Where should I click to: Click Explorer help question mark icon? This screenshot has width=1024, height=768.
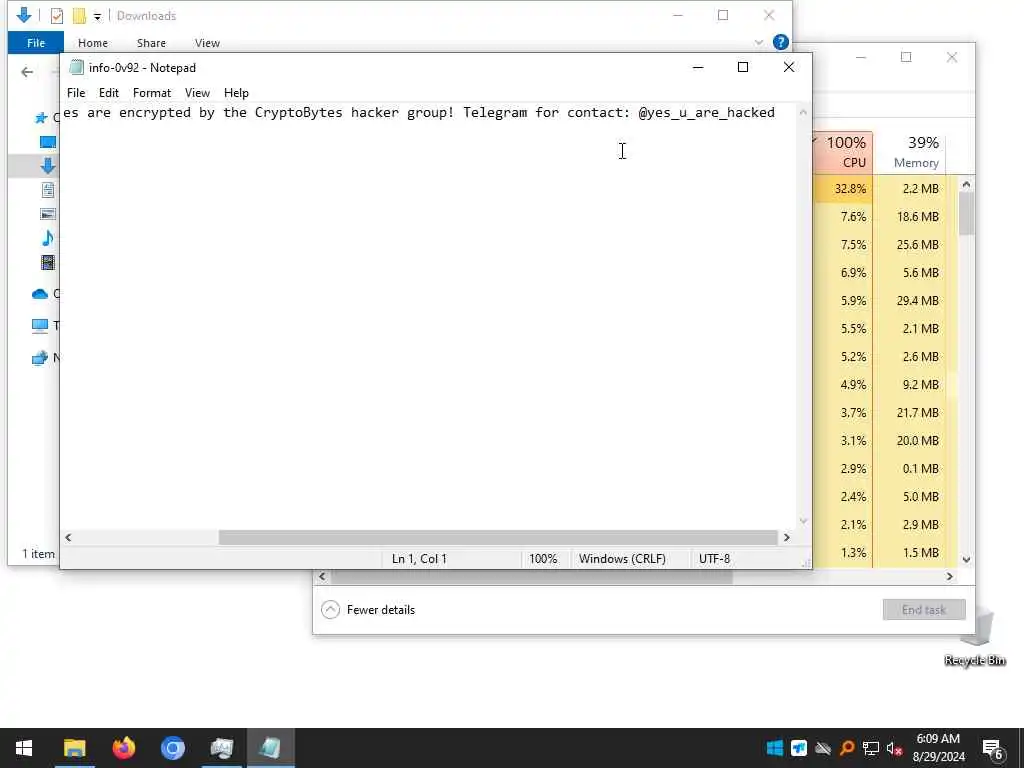click(780, 42)
